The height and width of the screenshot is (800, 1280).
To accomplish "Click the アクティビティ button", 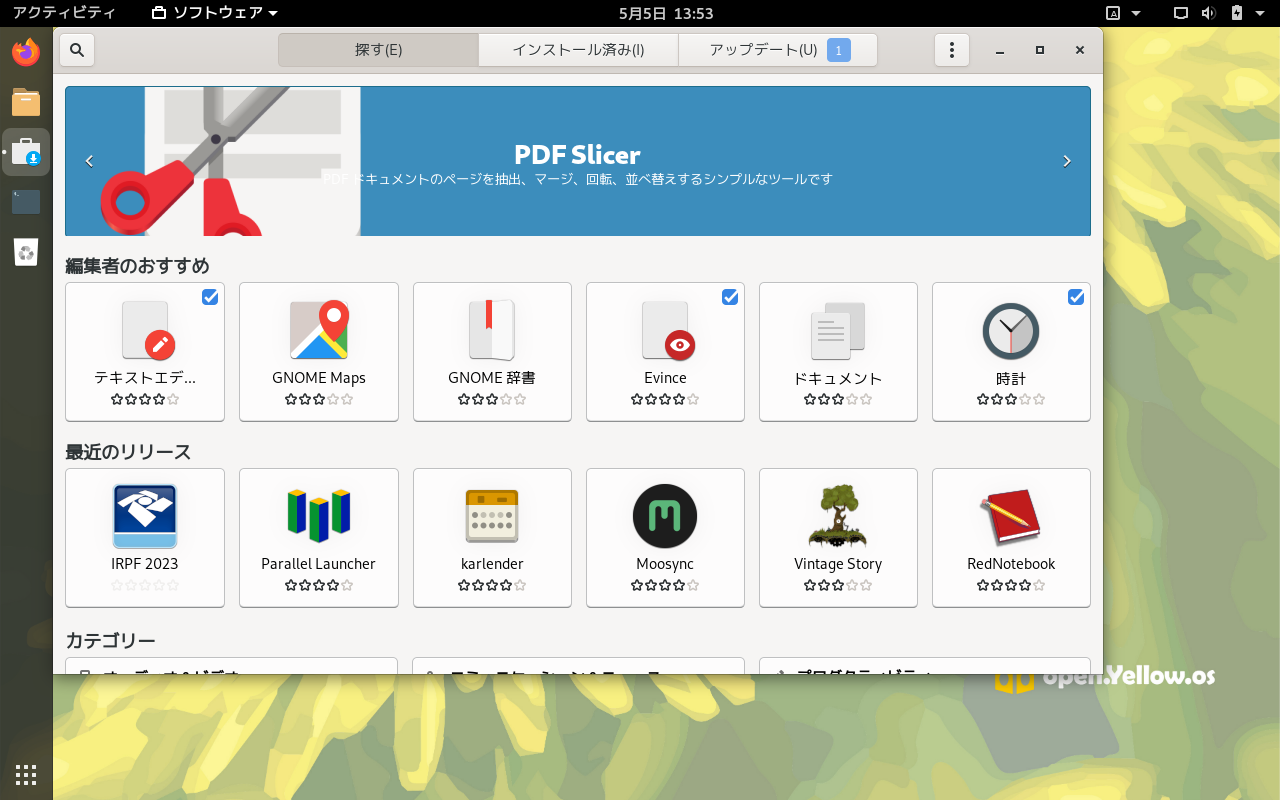I will (64, 13).
